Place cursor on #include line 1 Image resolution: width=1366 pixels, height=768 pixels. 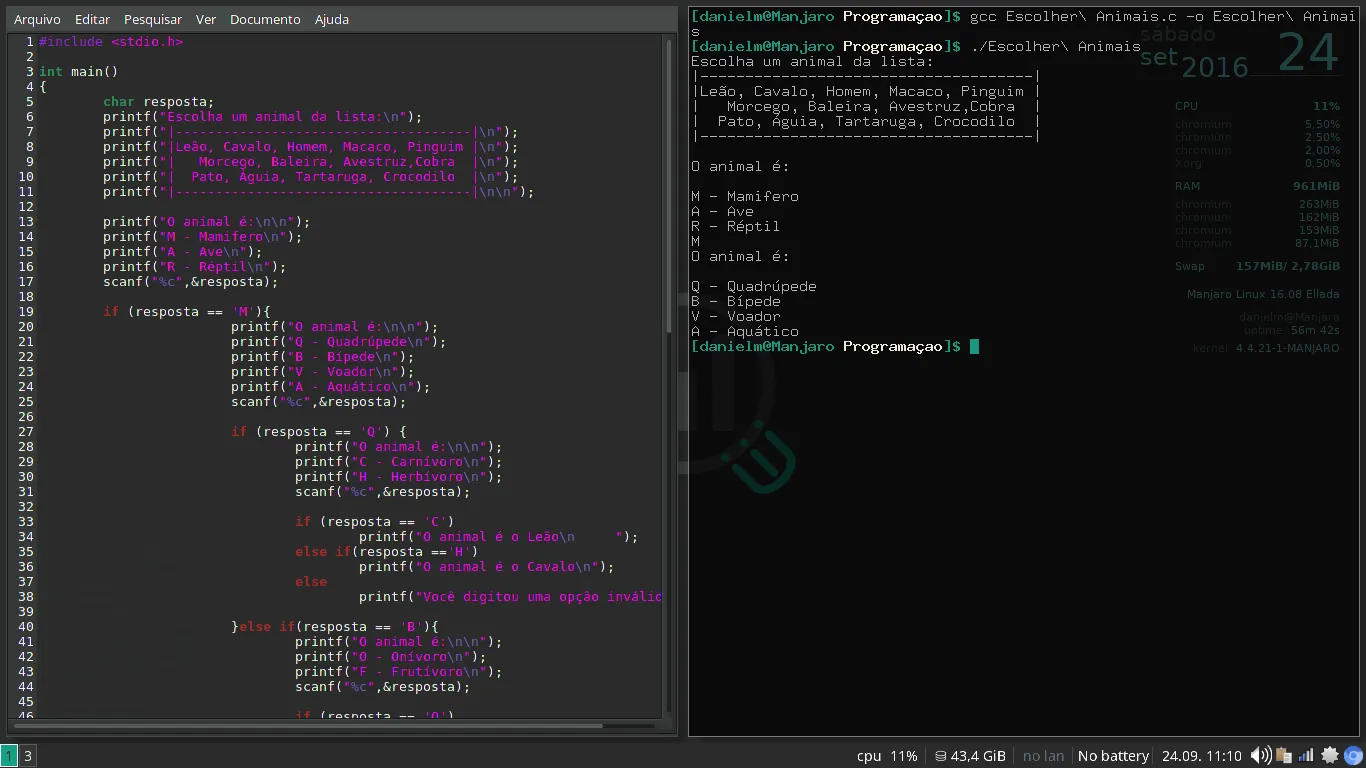click(x=111, y=42)
